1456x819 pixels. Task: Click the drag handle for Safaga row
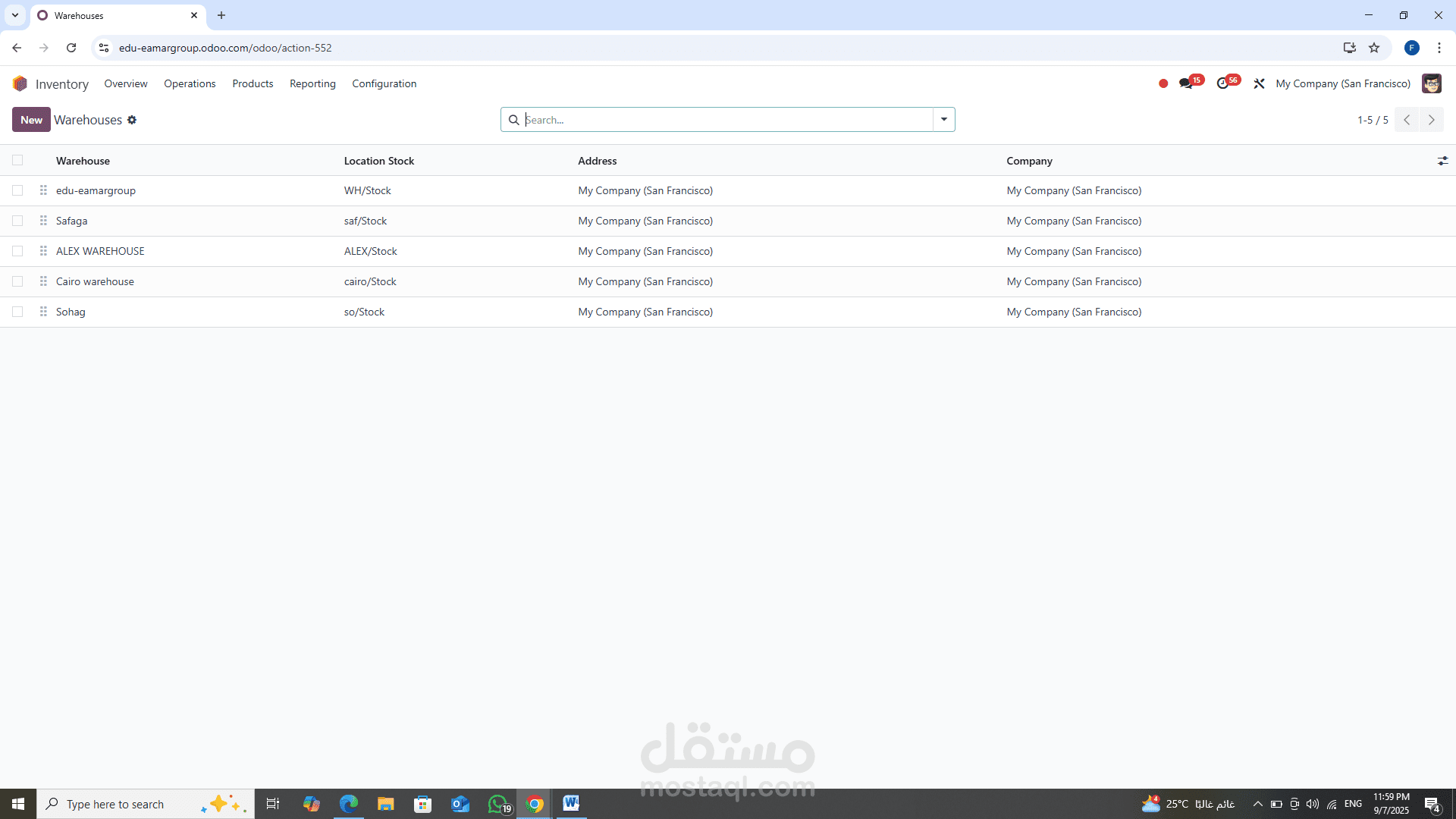point(43,221)
